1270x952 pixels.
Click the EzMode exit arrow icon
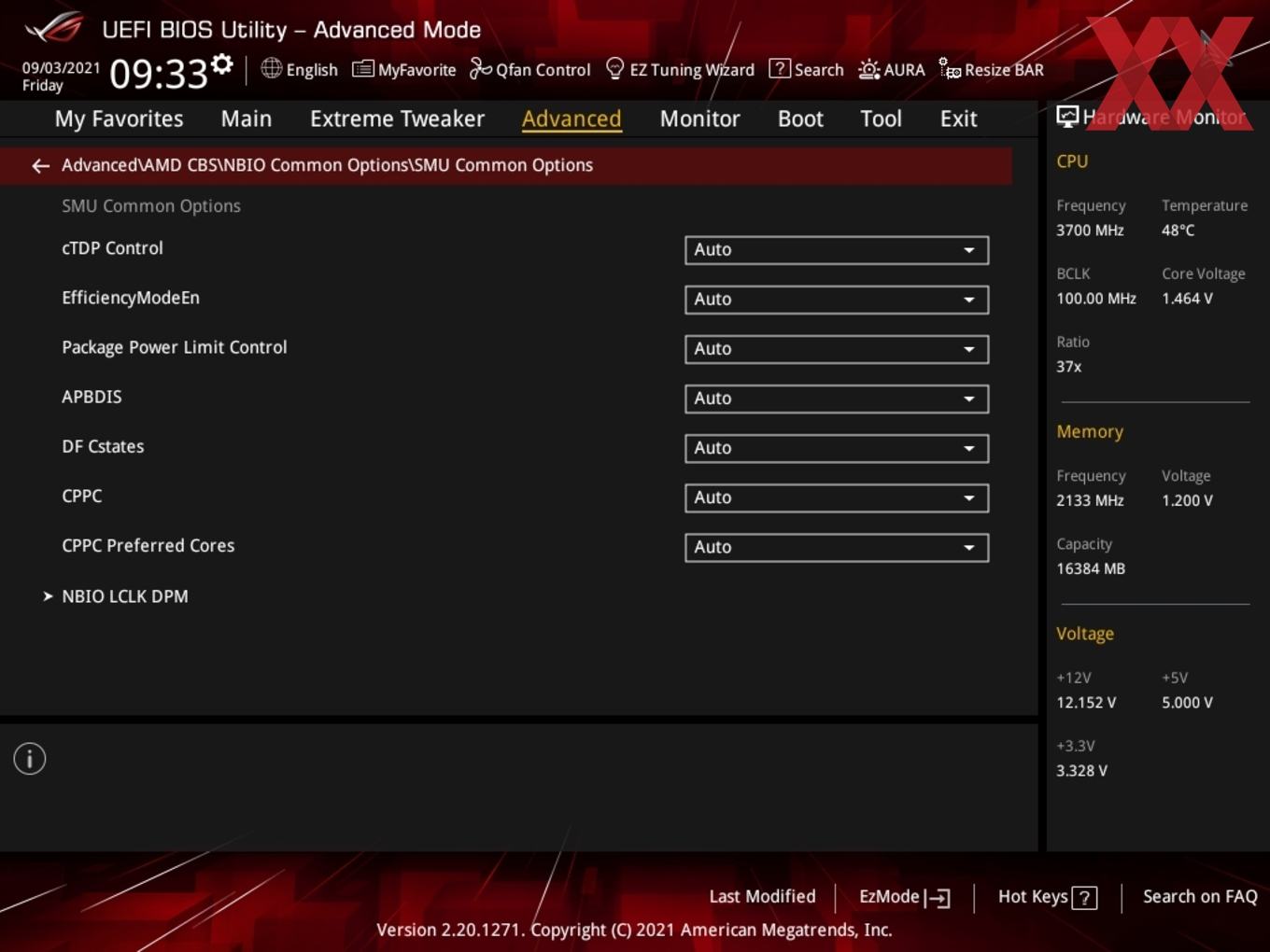[x=937, y=898]
